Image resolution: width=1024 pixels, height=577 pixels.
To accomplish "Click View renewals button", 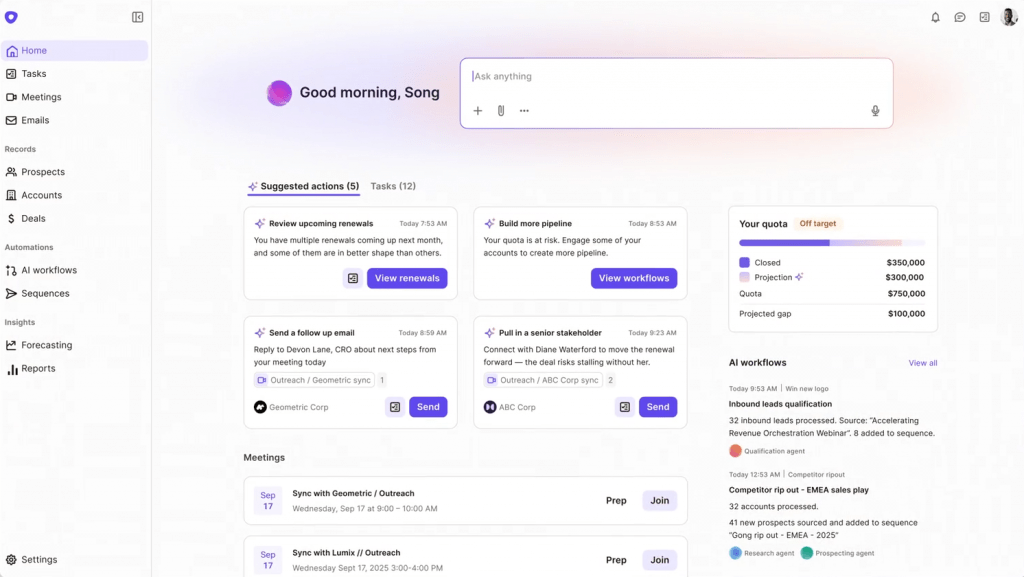I will point(407,278).
